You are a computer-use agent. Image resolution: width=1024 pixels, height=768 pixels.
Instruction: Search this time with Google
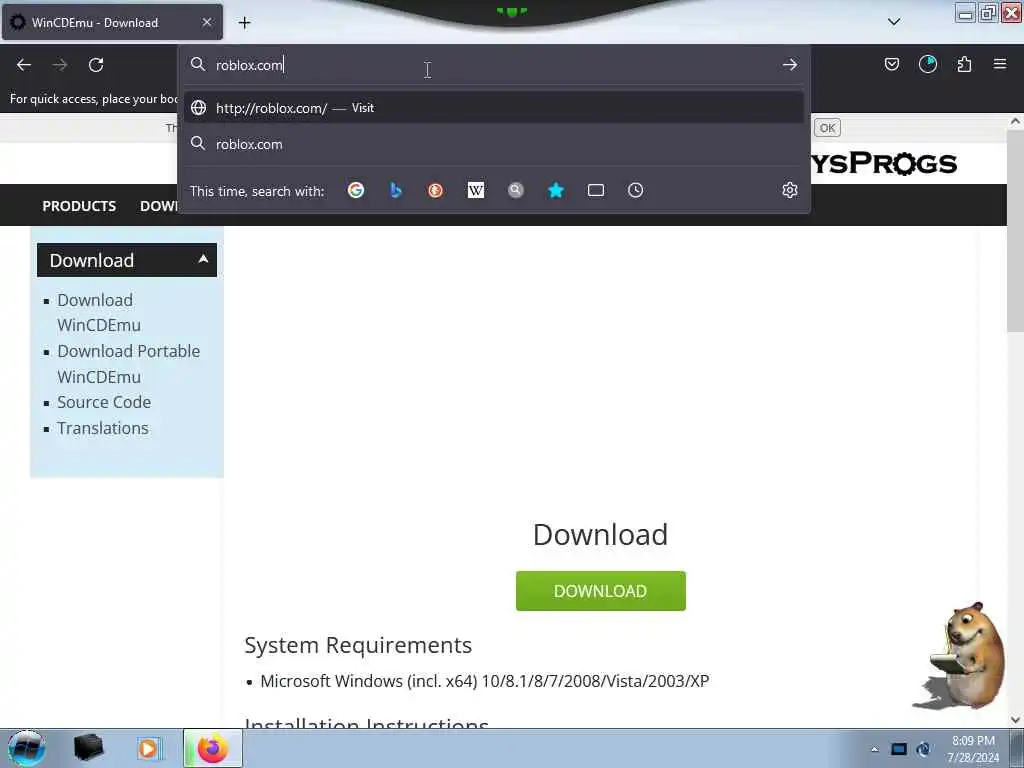(x=356, y=190)
